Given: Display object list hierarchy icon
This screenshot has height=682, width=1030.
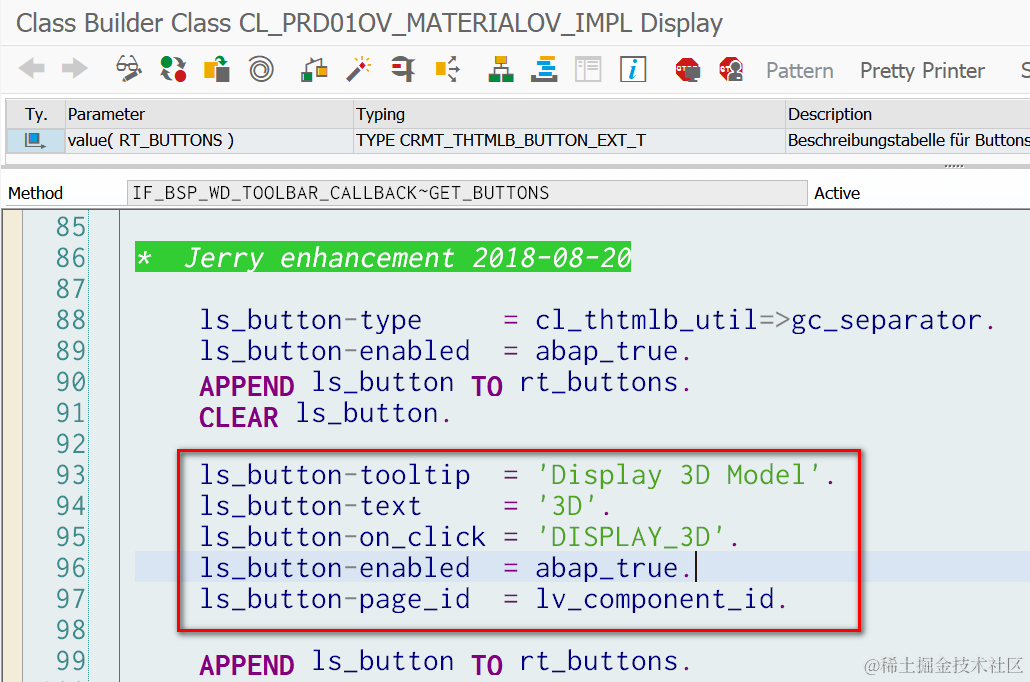Looking at the screenshot, I should (x=501, y=68).
